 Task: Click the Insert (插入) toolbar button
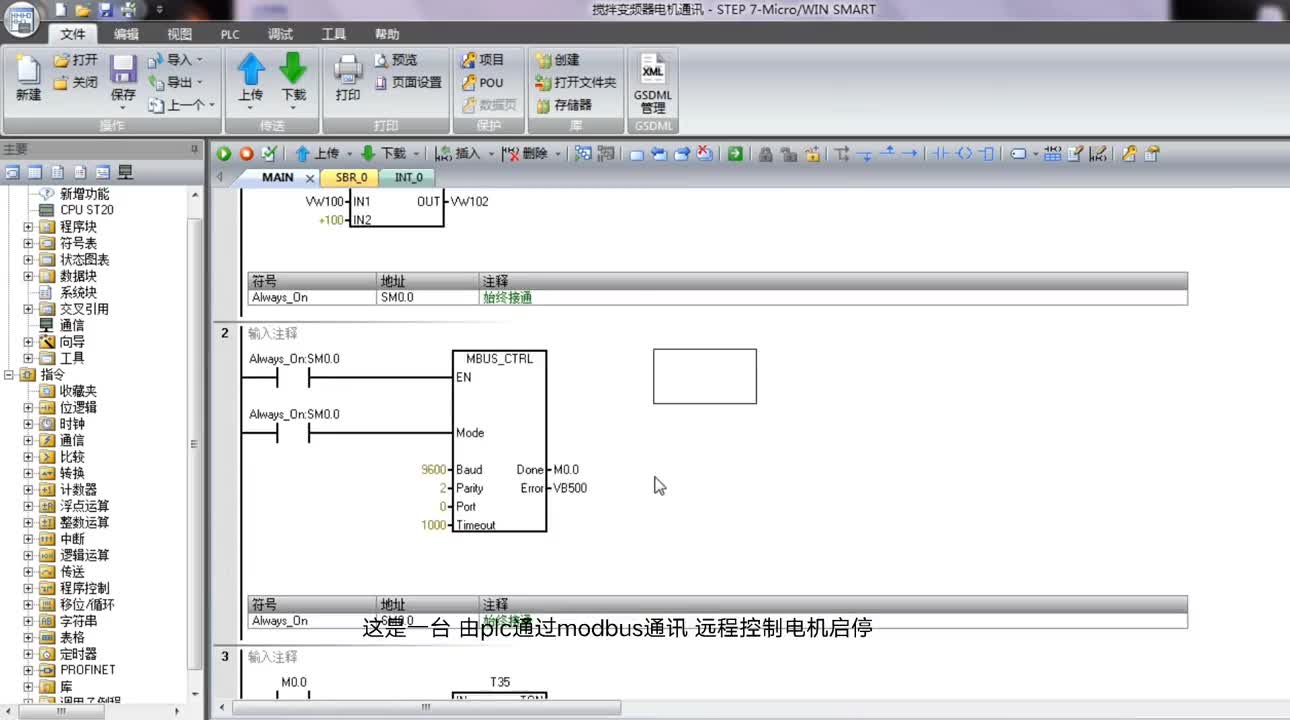[x=459, y=154]
